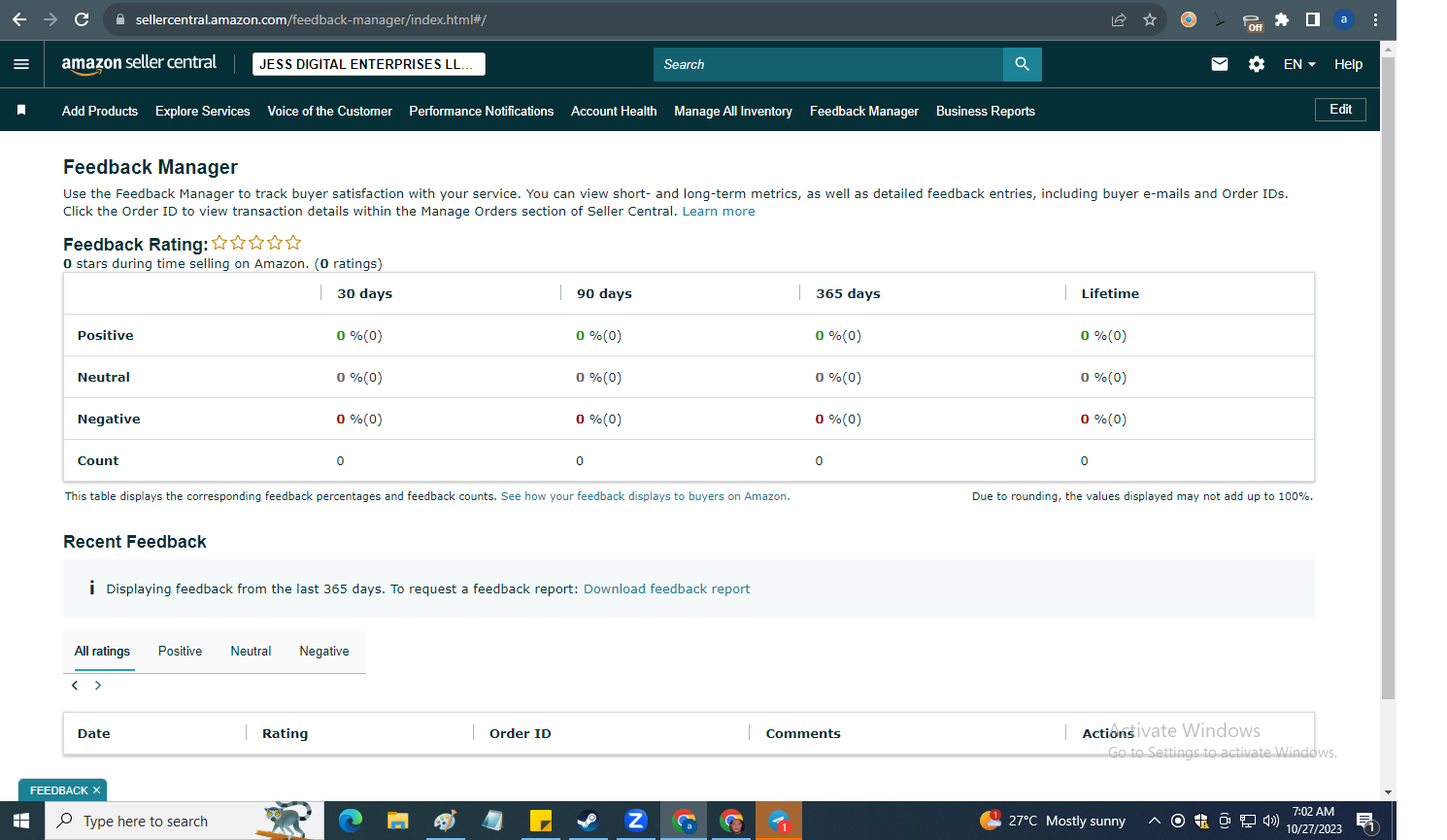
Task: Open Explore Services in the navigation bar
Action: [203, 112]
